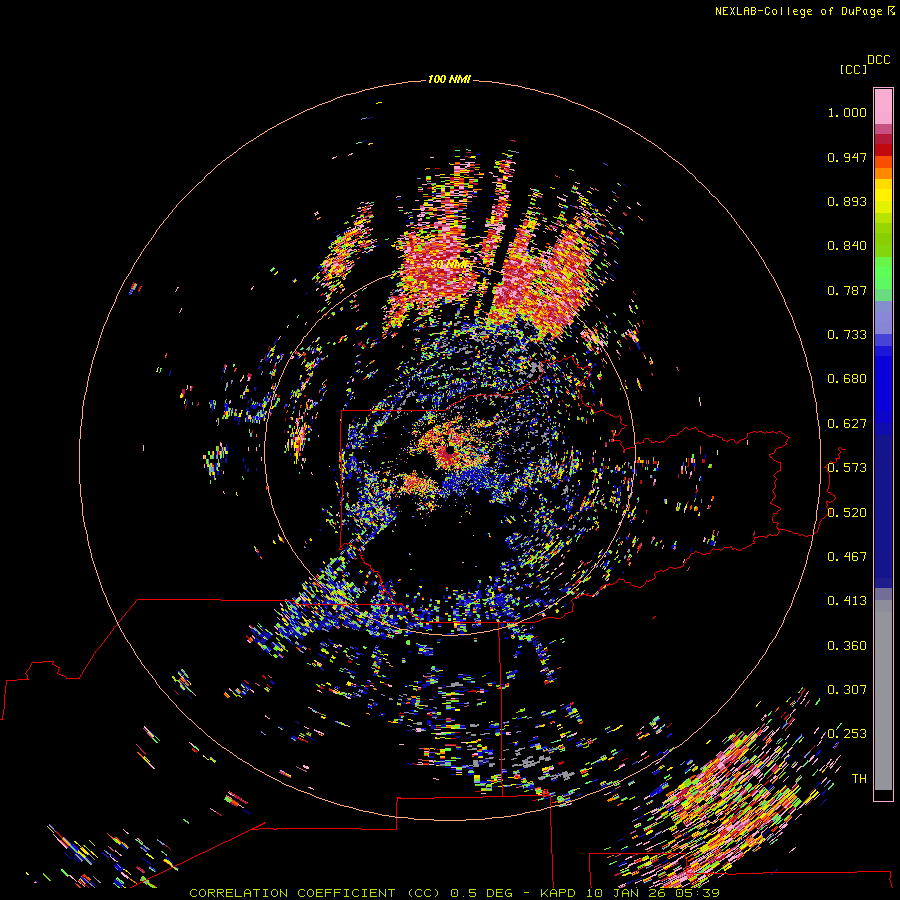Click the DCC product label above the legend
900x900 pixels.
(x=878, y=60)
